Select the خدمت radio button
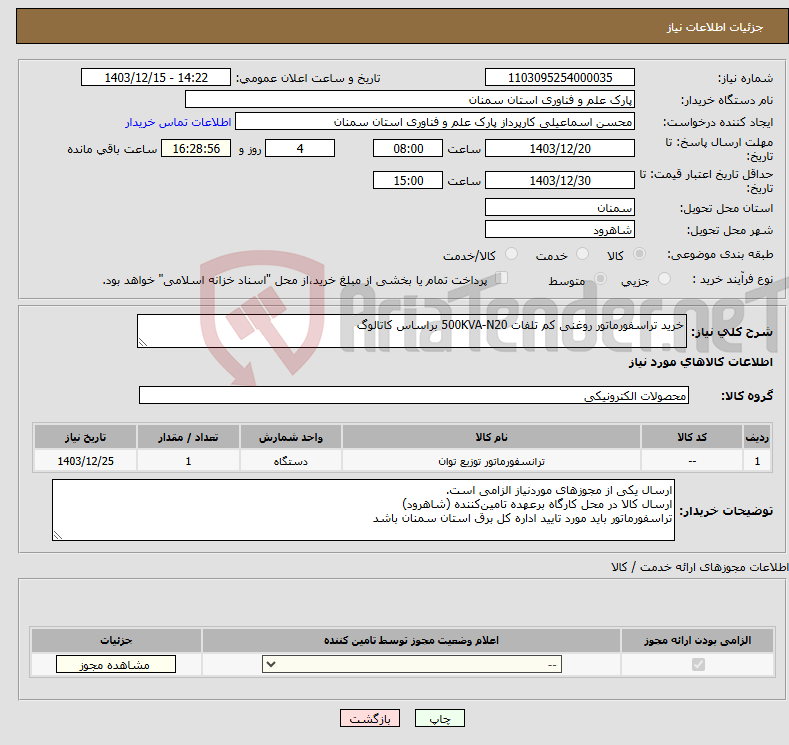Image resolution: width=789 pixels, height=745 pixels. pos(582,254)
